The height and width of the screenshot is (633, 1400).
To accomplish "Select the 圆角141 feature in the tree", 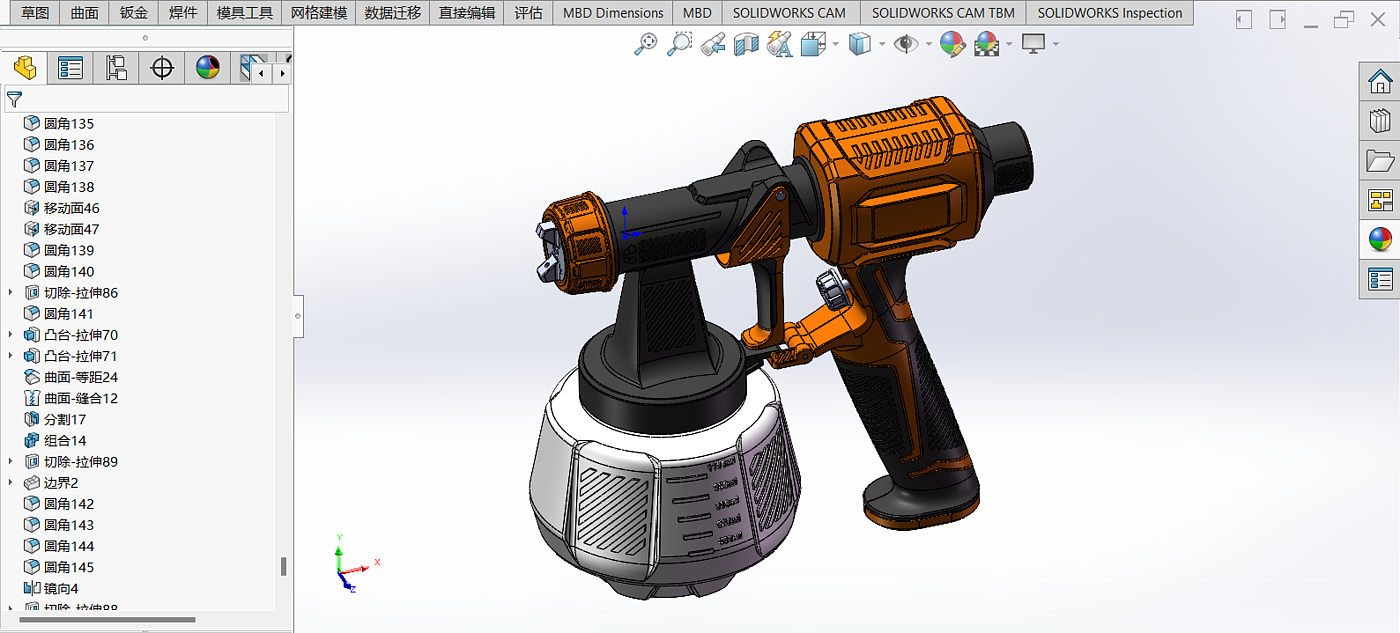I will [x=69, y=314].
